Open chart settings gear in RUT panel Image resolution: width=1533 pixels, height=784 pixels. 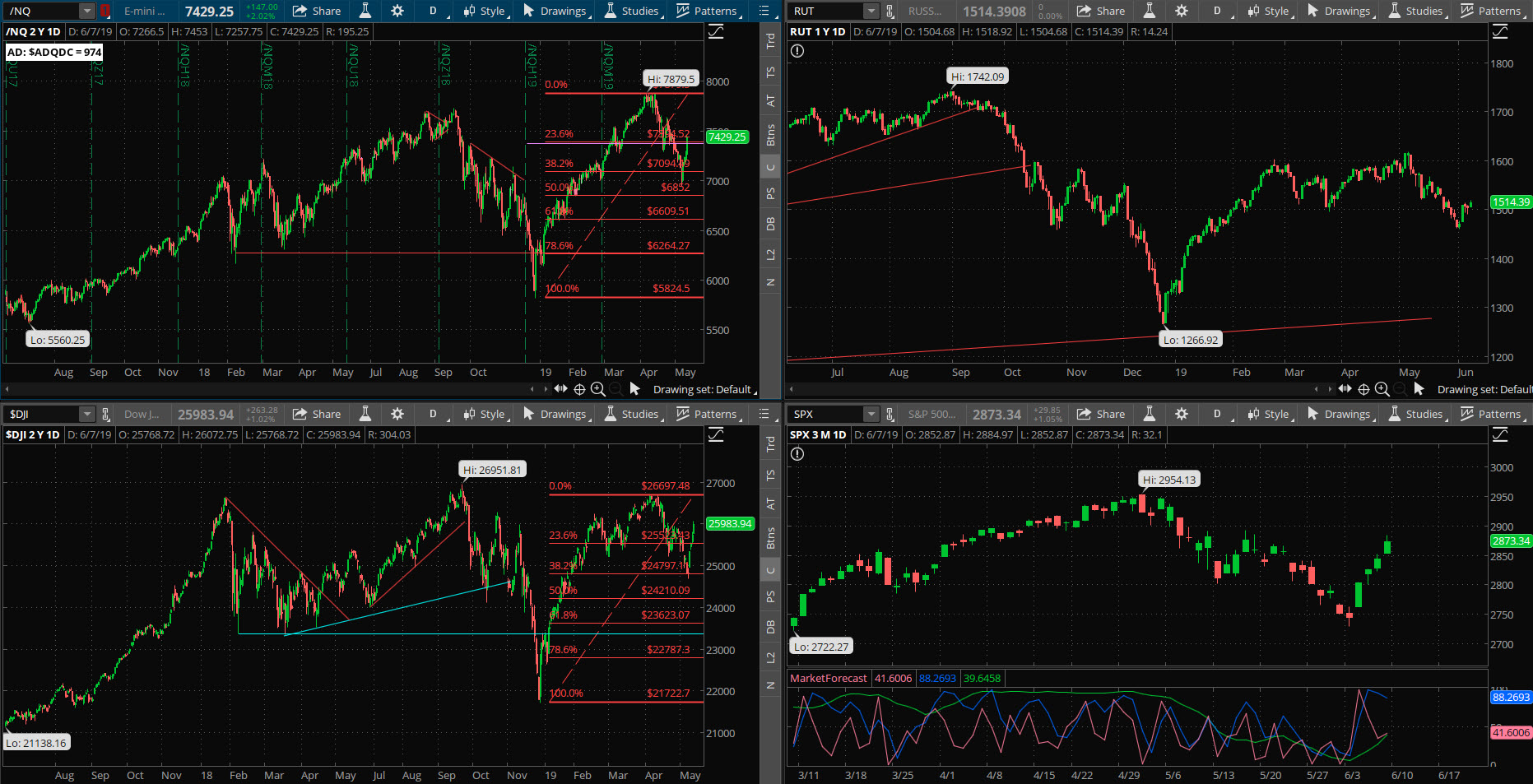[1182, 11]
